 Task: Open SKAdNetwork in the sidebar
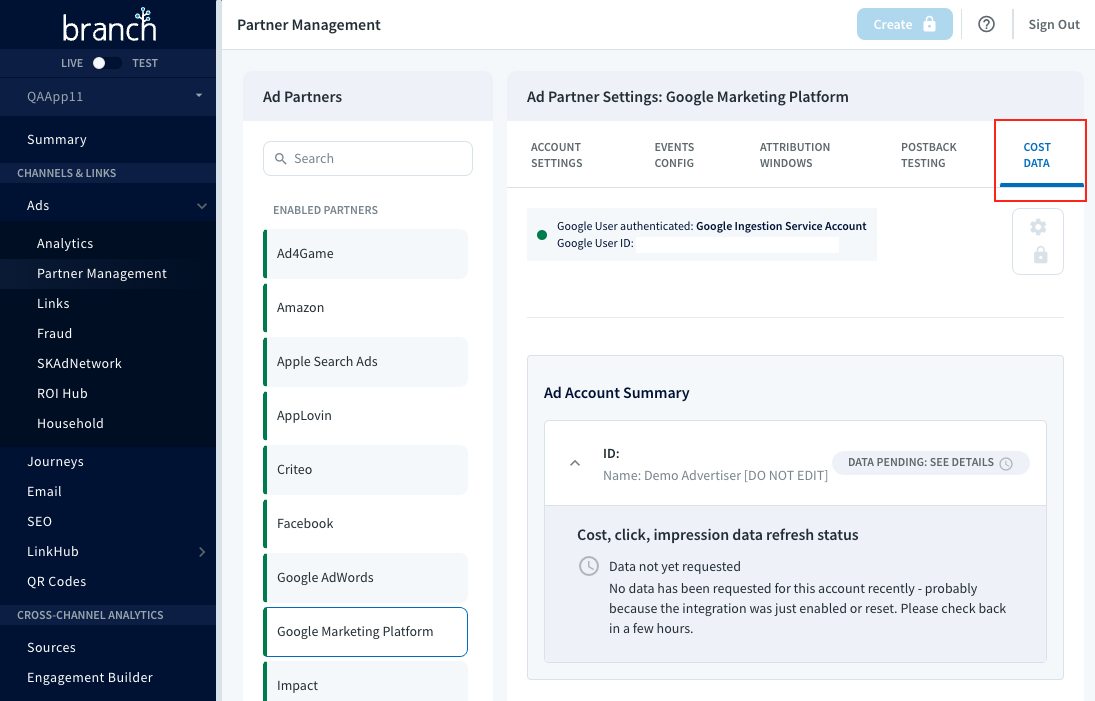[x=79, y=364]
